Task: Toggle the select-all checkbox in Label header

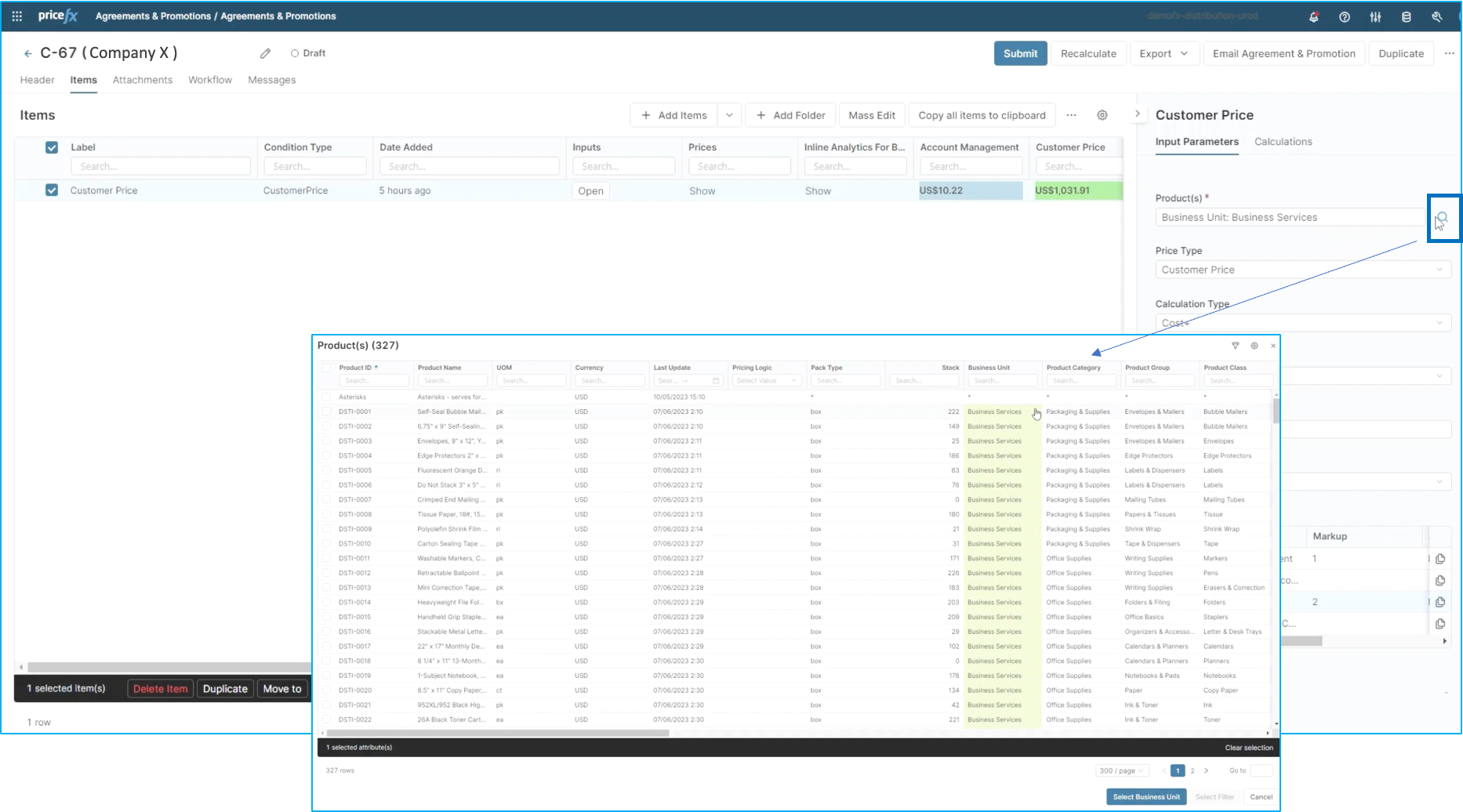Action: click(x=52, y=147)
